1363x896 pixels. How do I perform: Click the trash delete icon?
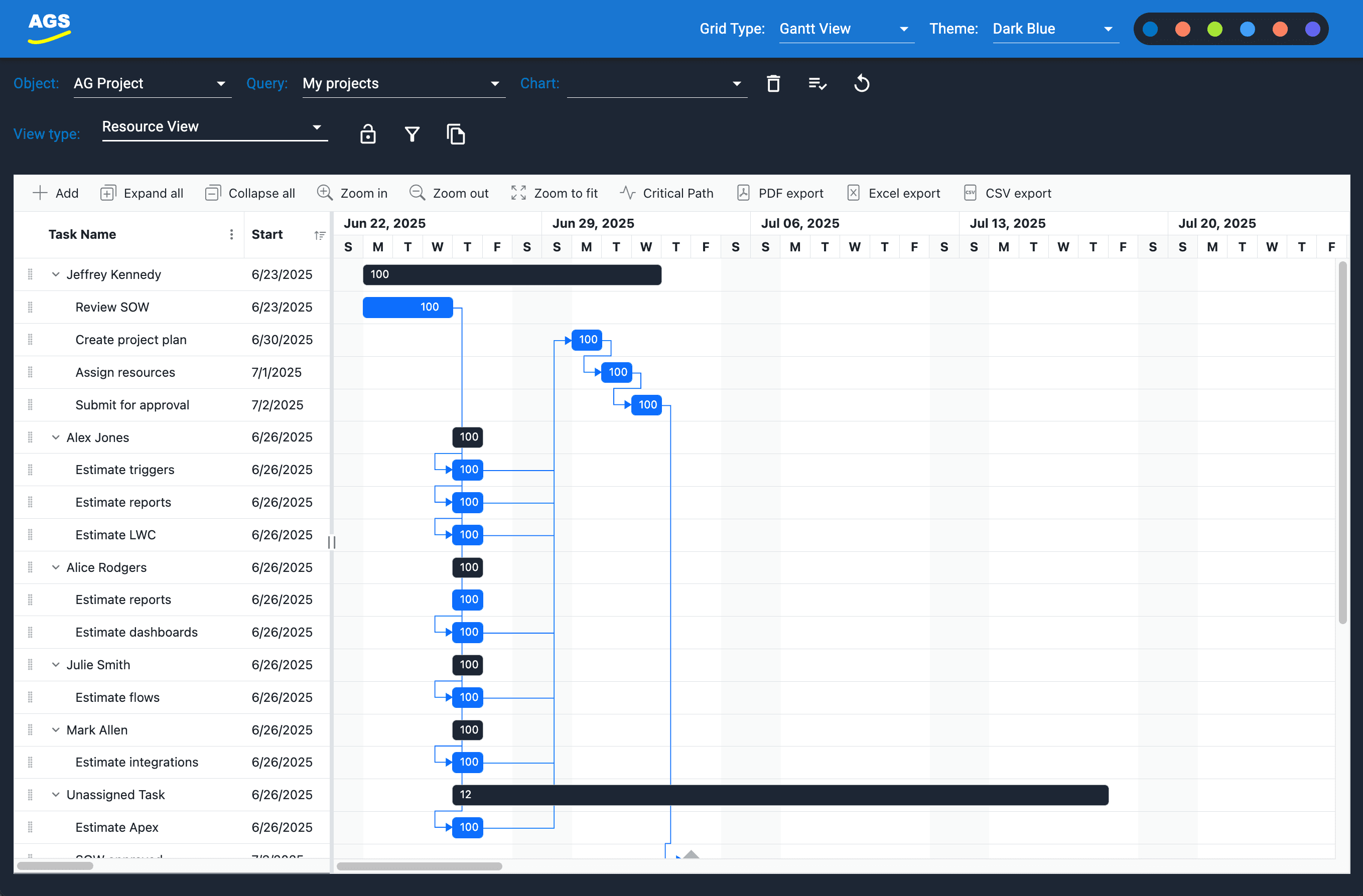pyautogui.click(x=773, y=84)
